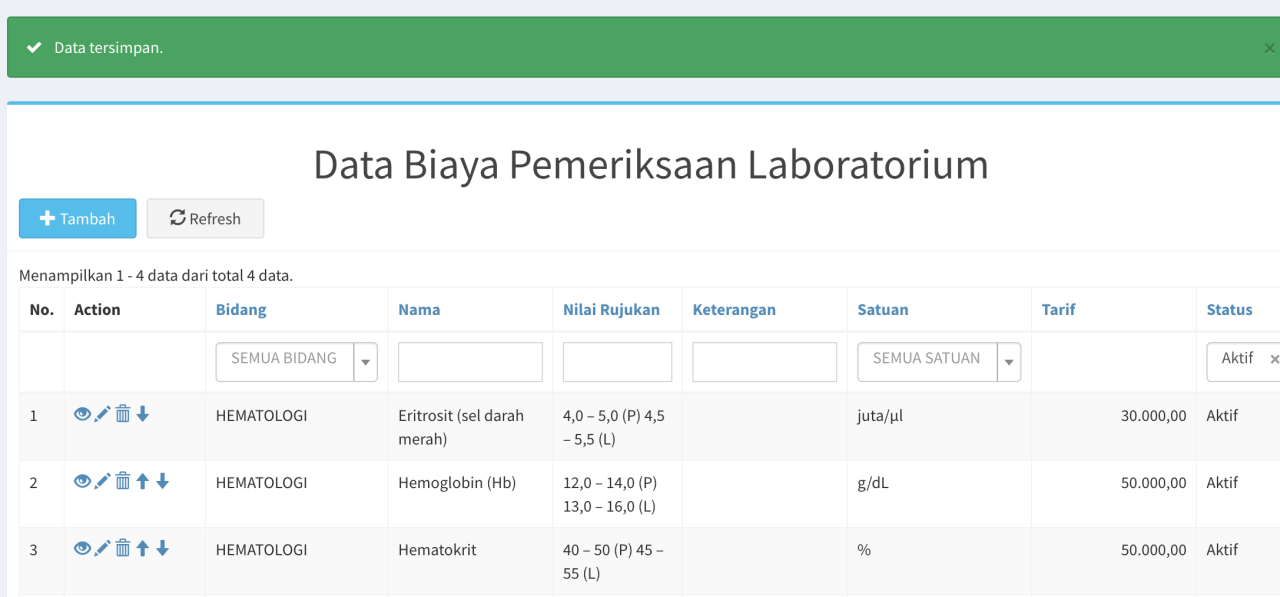1280x597 pixels.
Task: Sort table by Nilai Rujukan column
Action: coord(611,310)
